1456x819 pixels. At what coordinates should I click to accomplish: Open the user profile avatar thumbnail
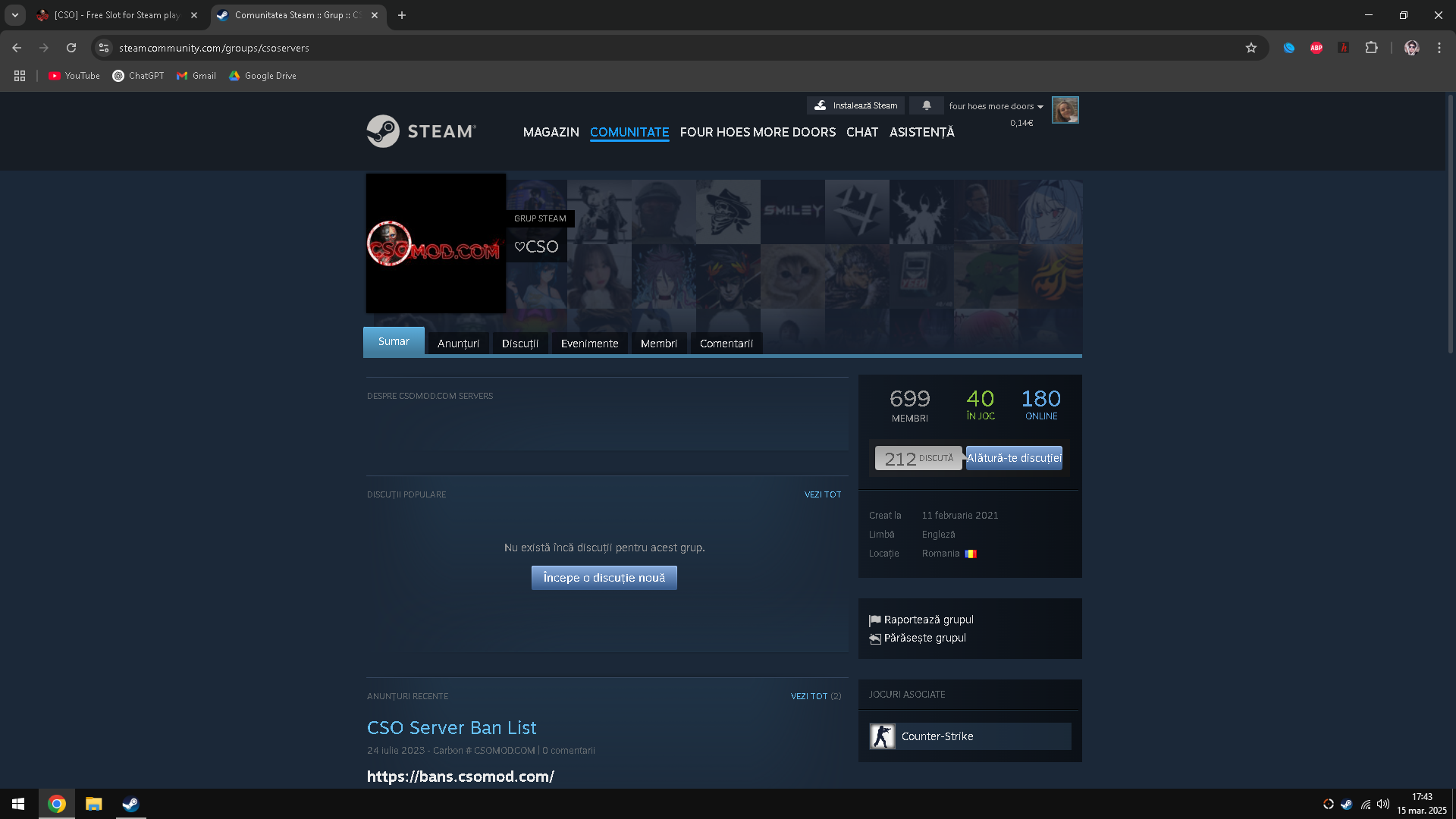pos(1065,110)
